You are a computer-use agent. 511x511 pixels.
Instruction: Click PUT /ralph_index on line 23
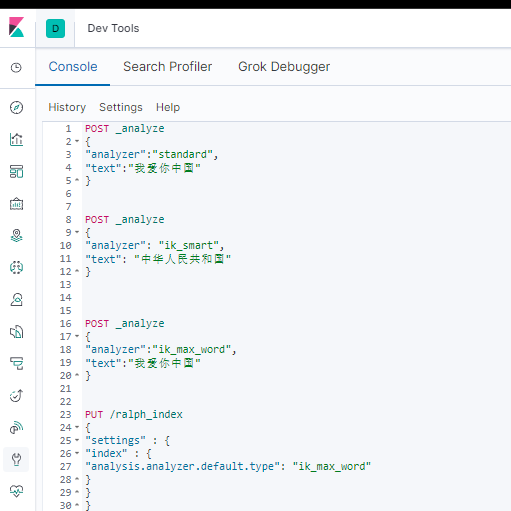coord(134,415)
